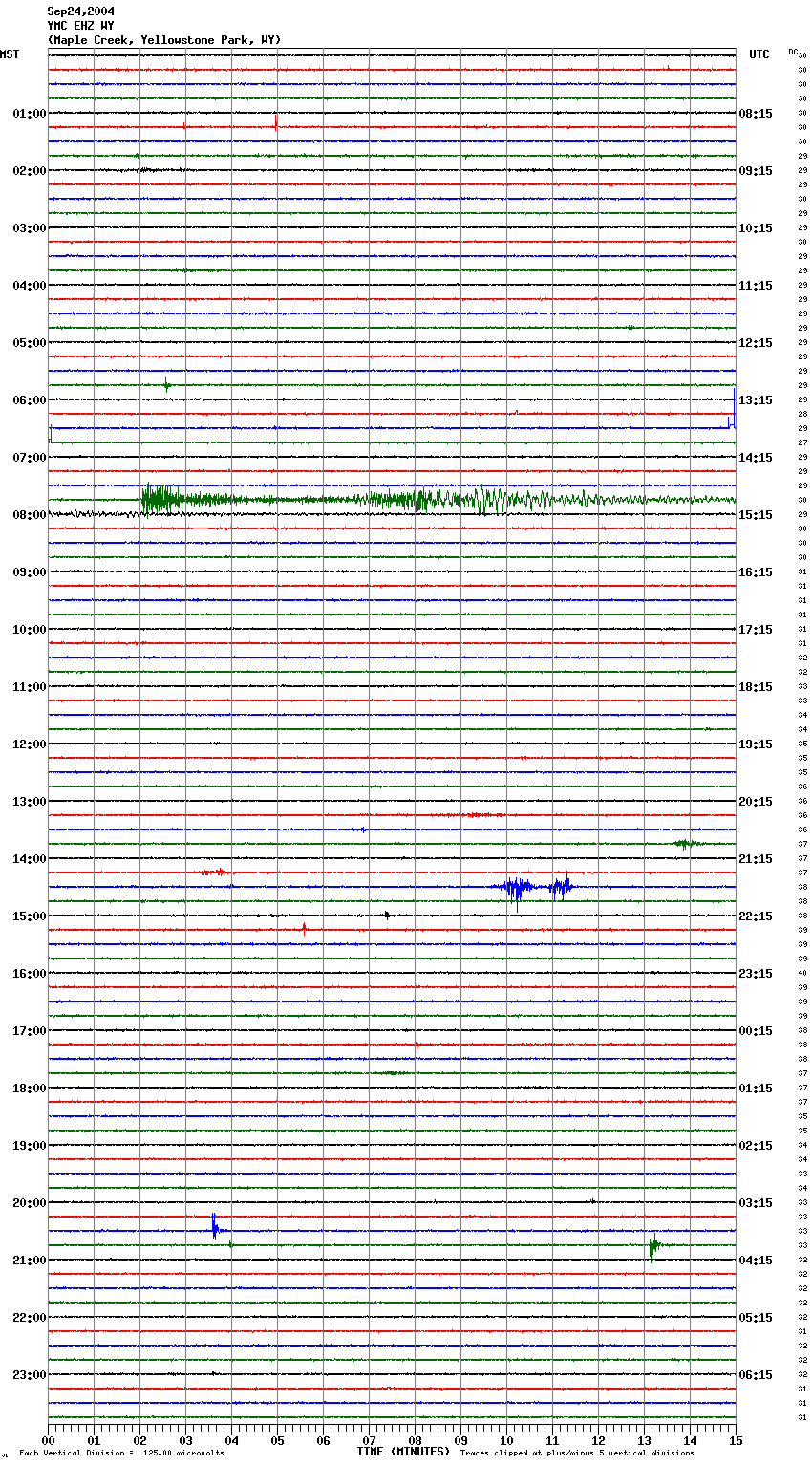Click the "20:00" MST time label

click(30, 1203)
